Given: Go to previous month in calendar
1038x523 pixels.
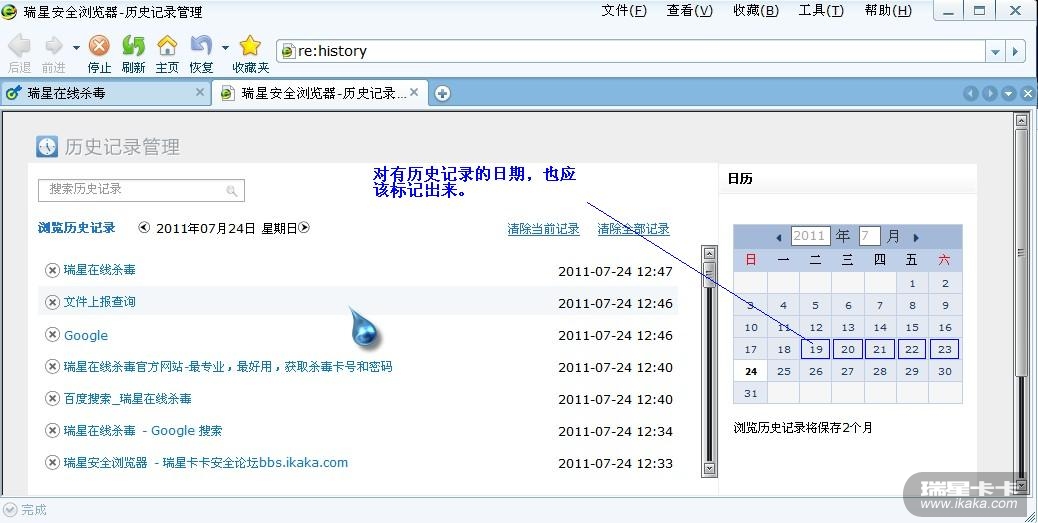Looking at the screenshot, I should click(x=778, y=237).
